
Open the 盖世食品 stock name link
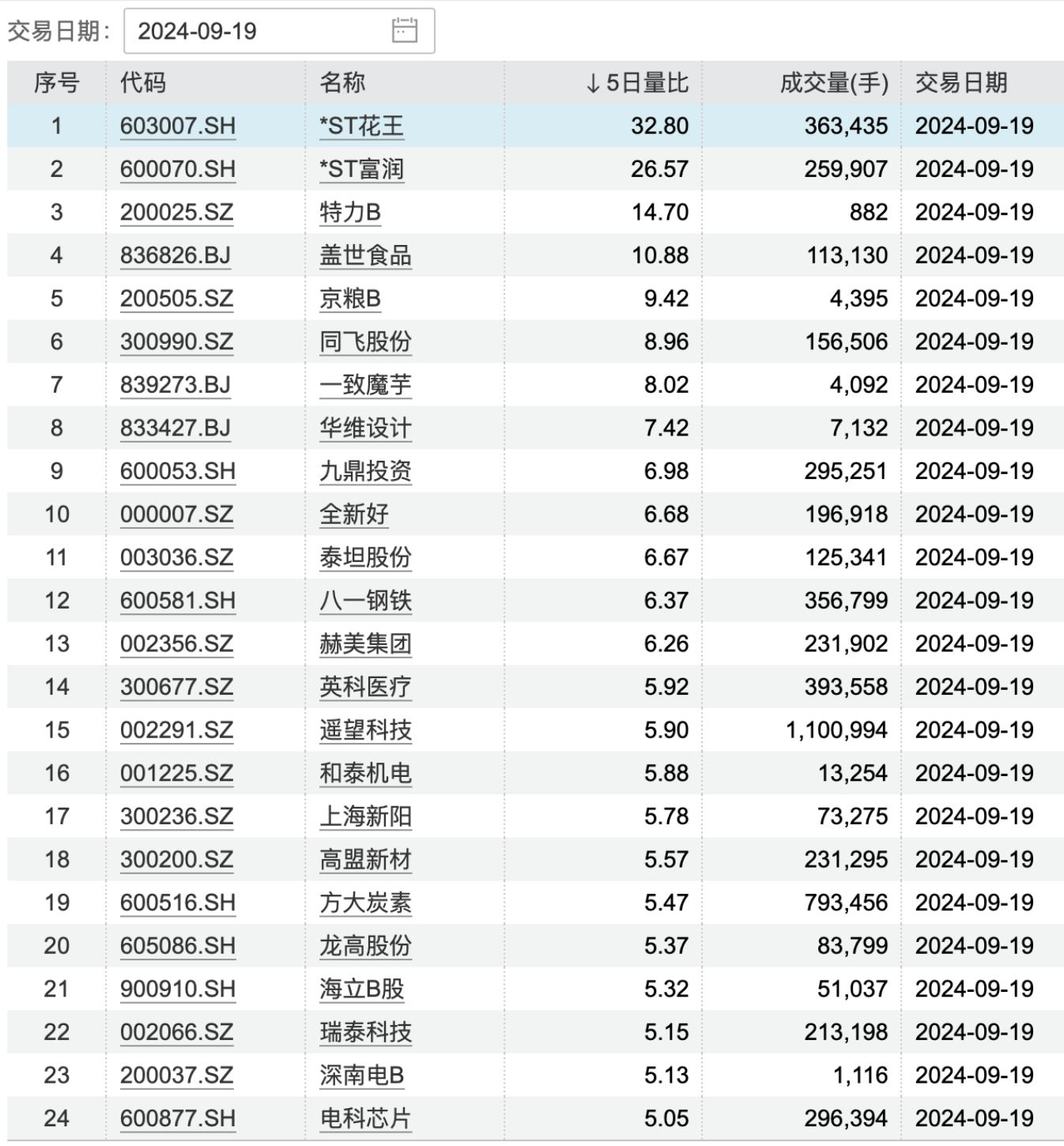(365, 255)
